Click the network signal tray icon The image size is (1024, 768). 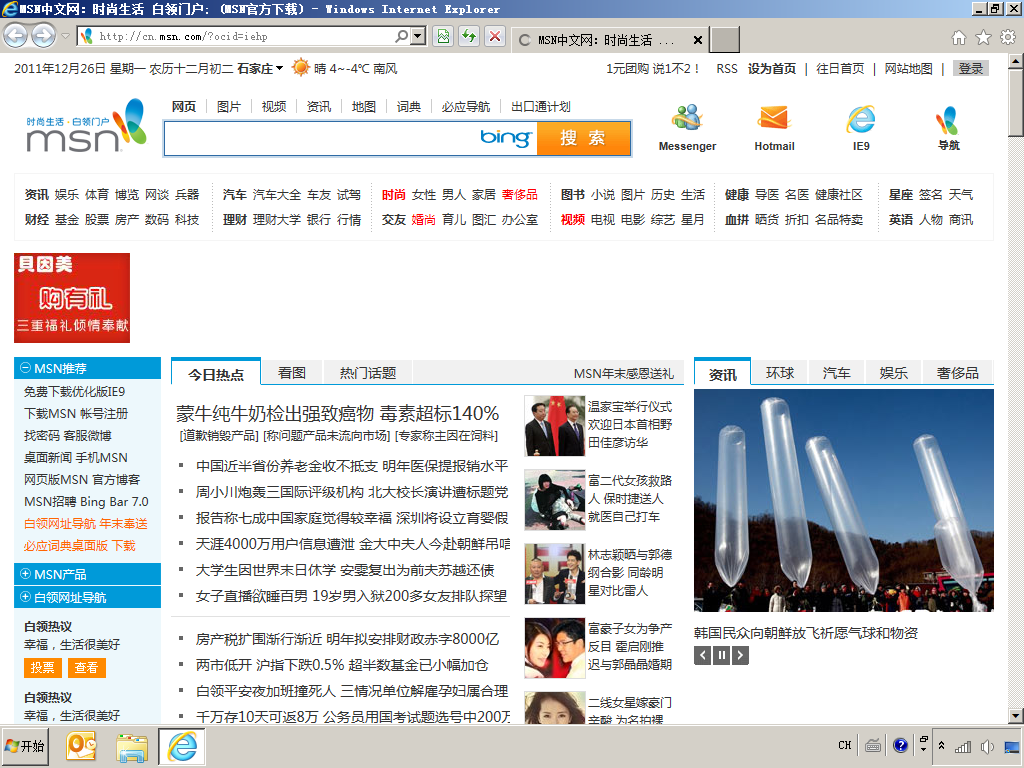[x=963, y=746]
